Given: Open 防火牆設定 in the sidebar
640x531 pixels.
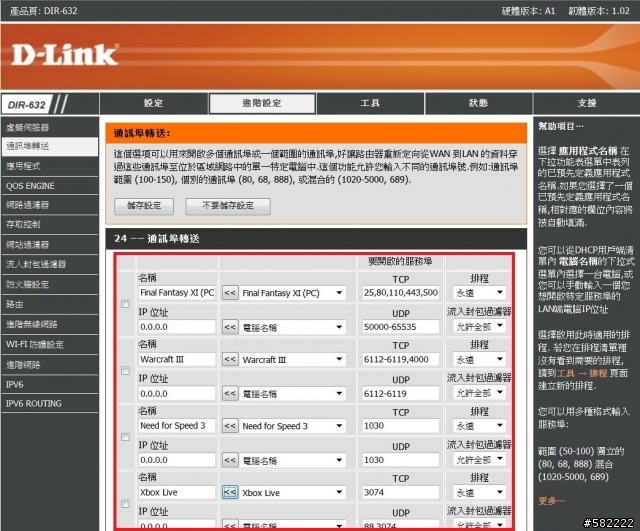Looking at the screenshot, I should 50,284.
